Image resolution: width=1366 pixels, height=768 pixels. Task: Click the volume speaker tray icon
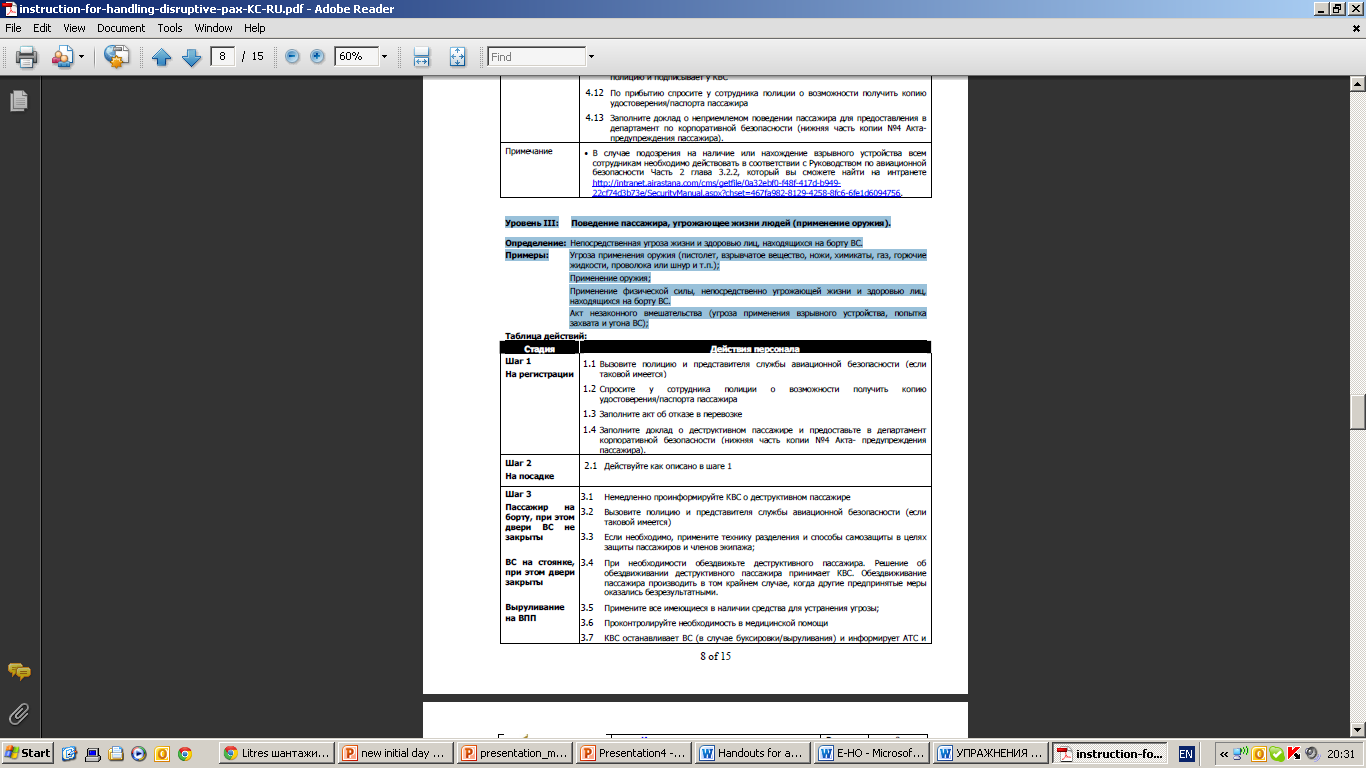click(1310, 754)
